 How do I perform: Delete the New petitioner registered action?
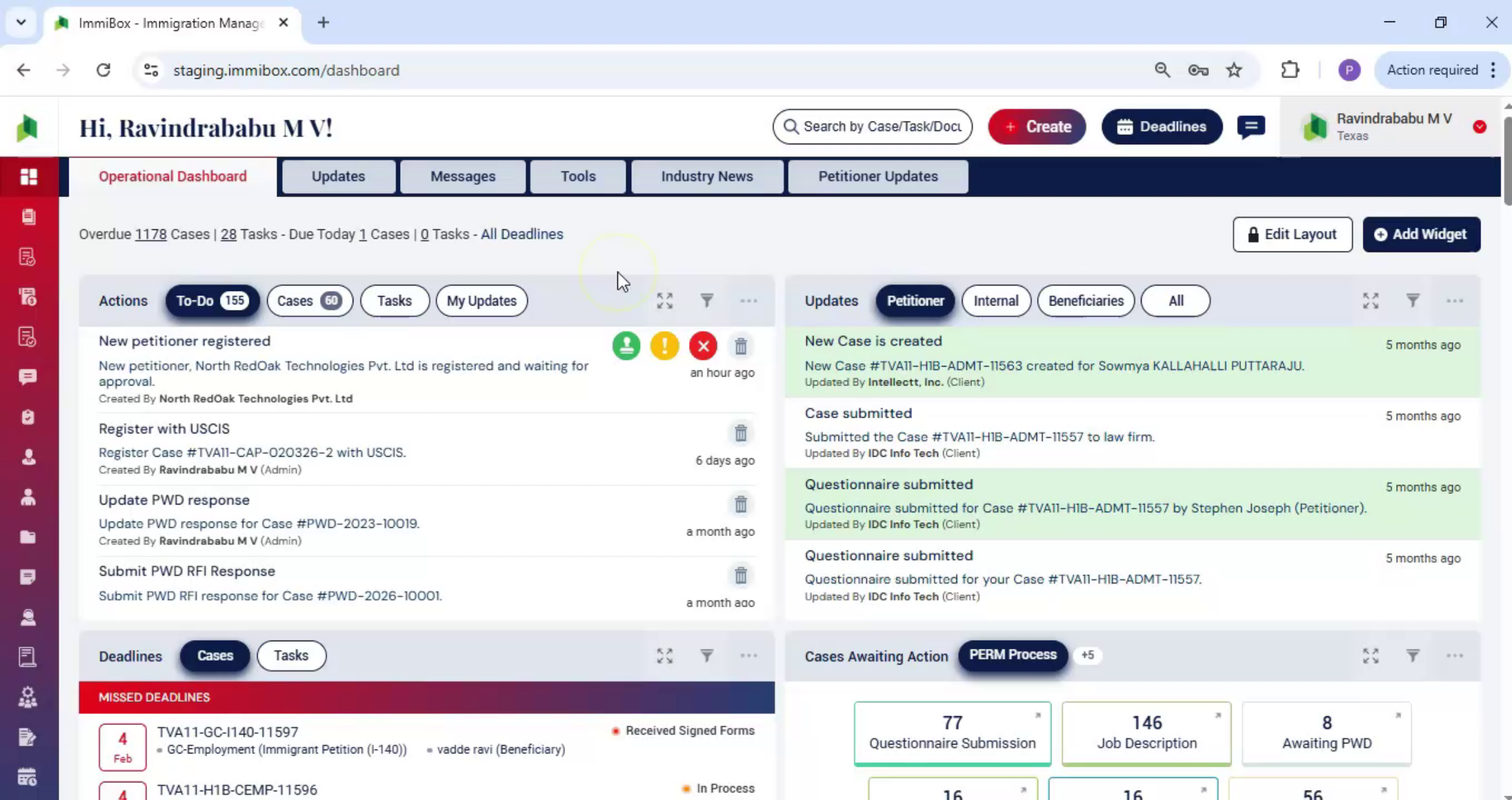tap(741, 346)
